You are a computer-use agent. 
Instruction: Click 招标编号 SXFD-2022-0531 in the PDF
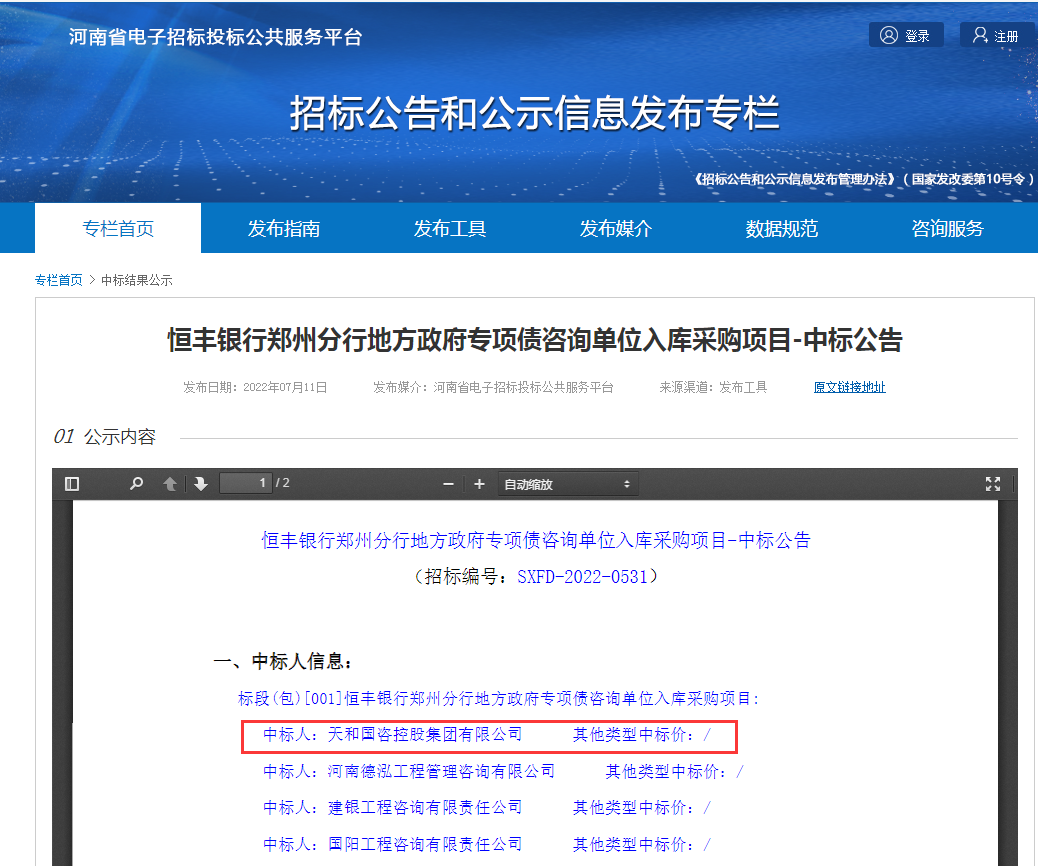536,577
